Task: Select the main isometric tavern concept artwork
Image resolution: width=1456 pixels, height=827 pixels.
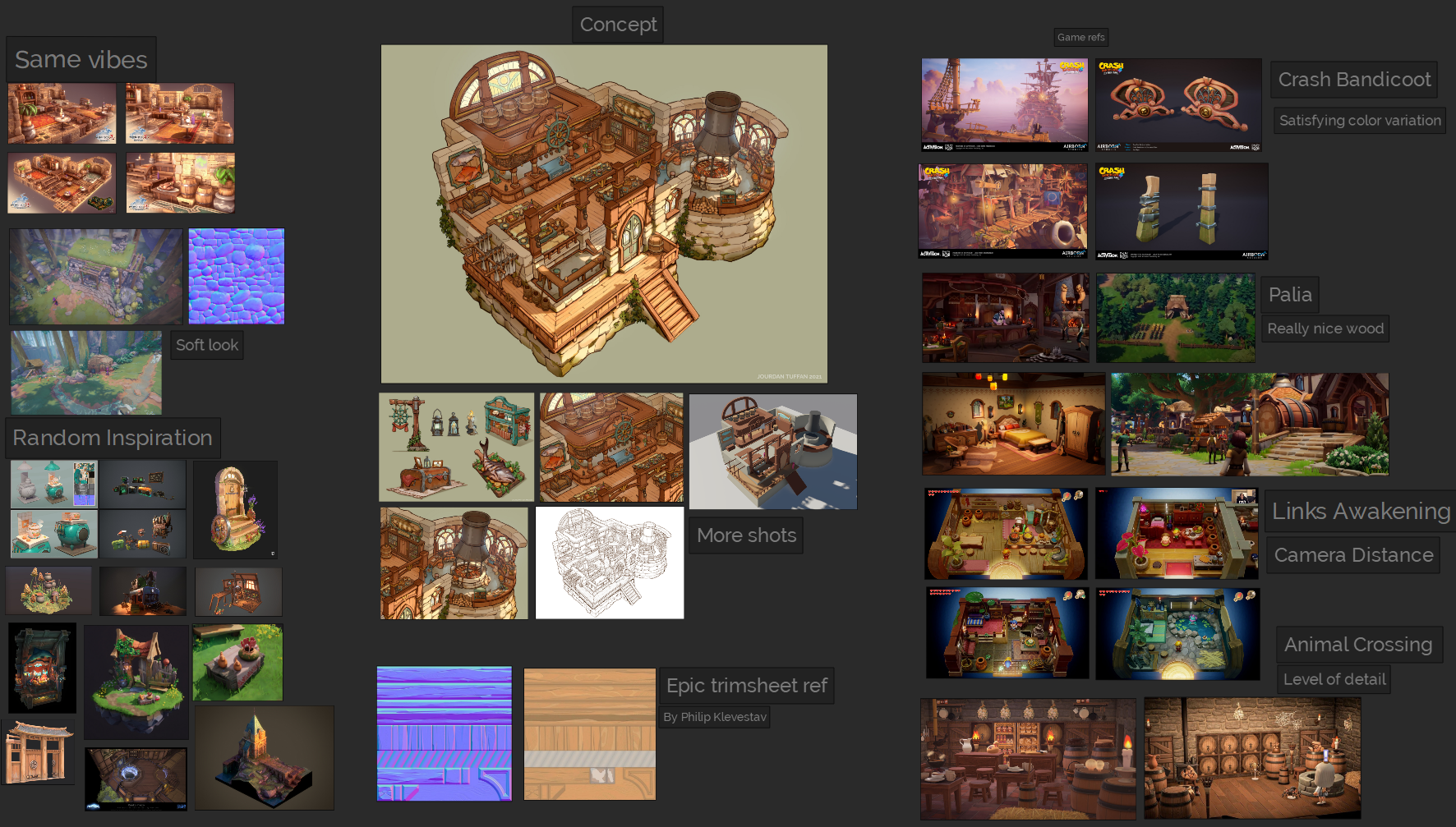Action: tap(603, 212)
